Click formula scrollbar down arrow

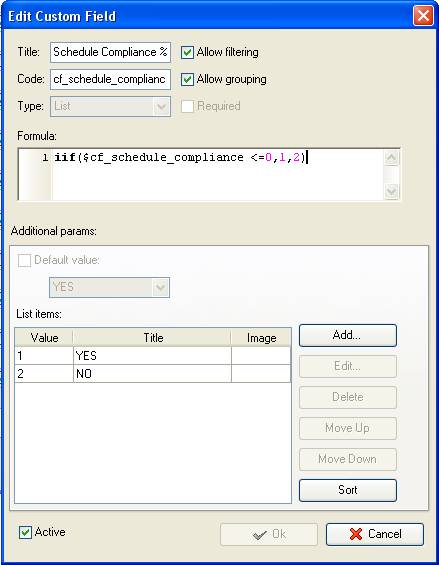pos(391,191)
